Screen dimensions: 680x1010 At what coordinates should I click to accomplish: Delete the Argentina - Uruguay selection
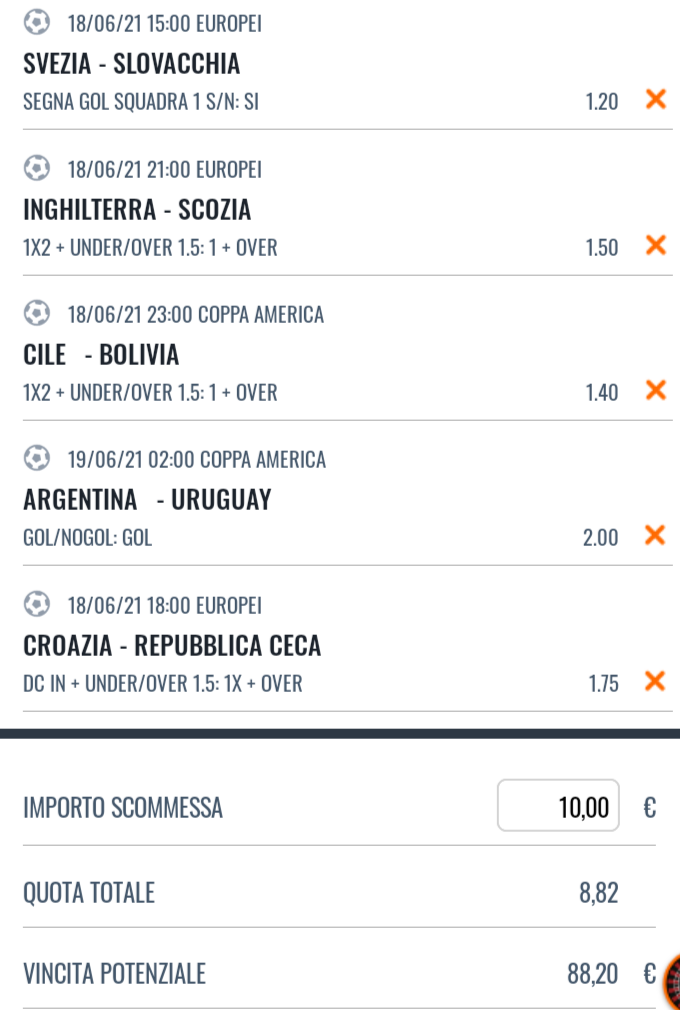tap(655, 536)
